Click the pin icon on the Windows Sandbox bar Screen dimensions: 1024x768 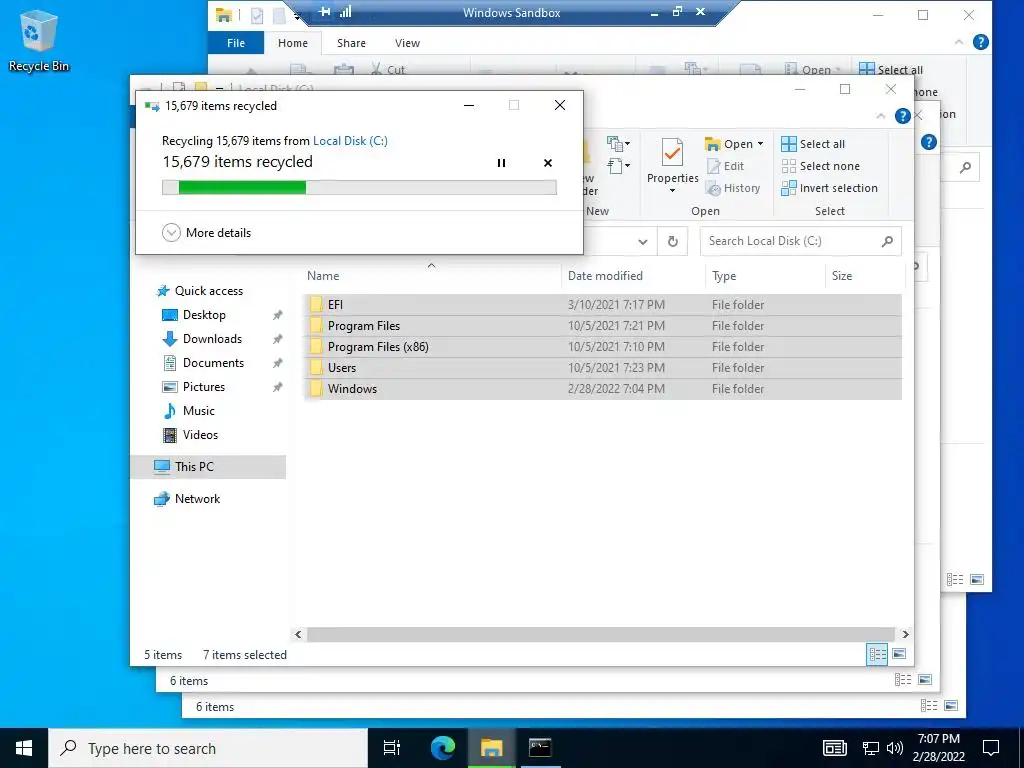[325, 12]
